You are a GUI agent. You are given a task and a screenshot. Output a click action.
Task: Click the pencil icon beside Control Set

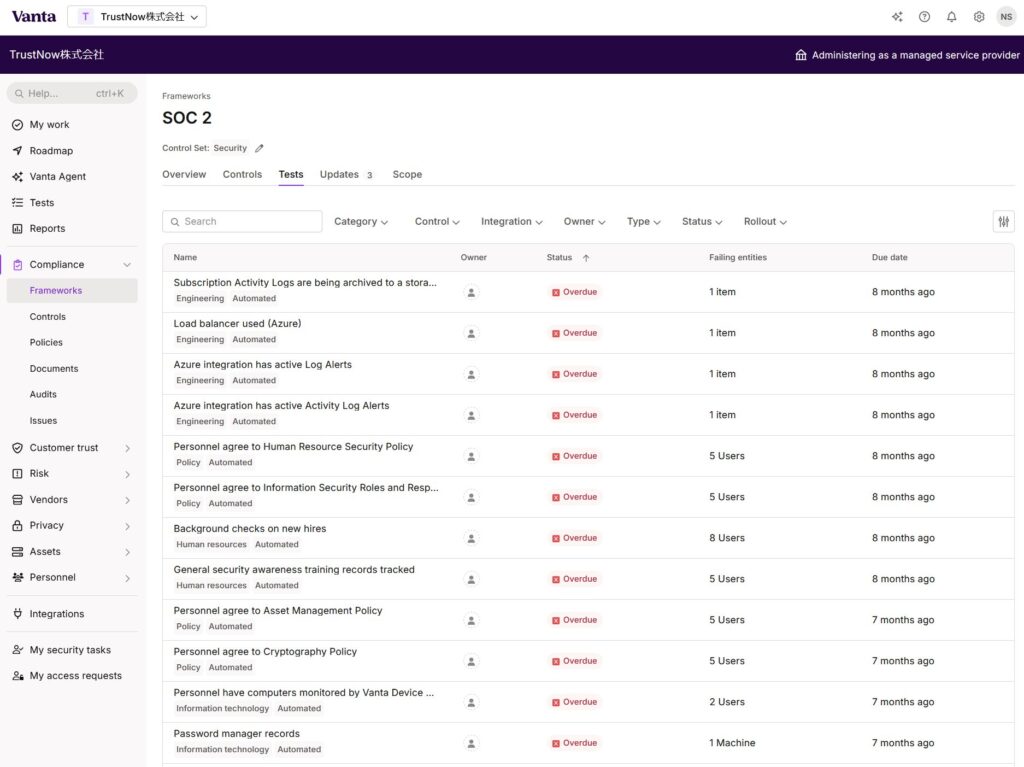259,148
